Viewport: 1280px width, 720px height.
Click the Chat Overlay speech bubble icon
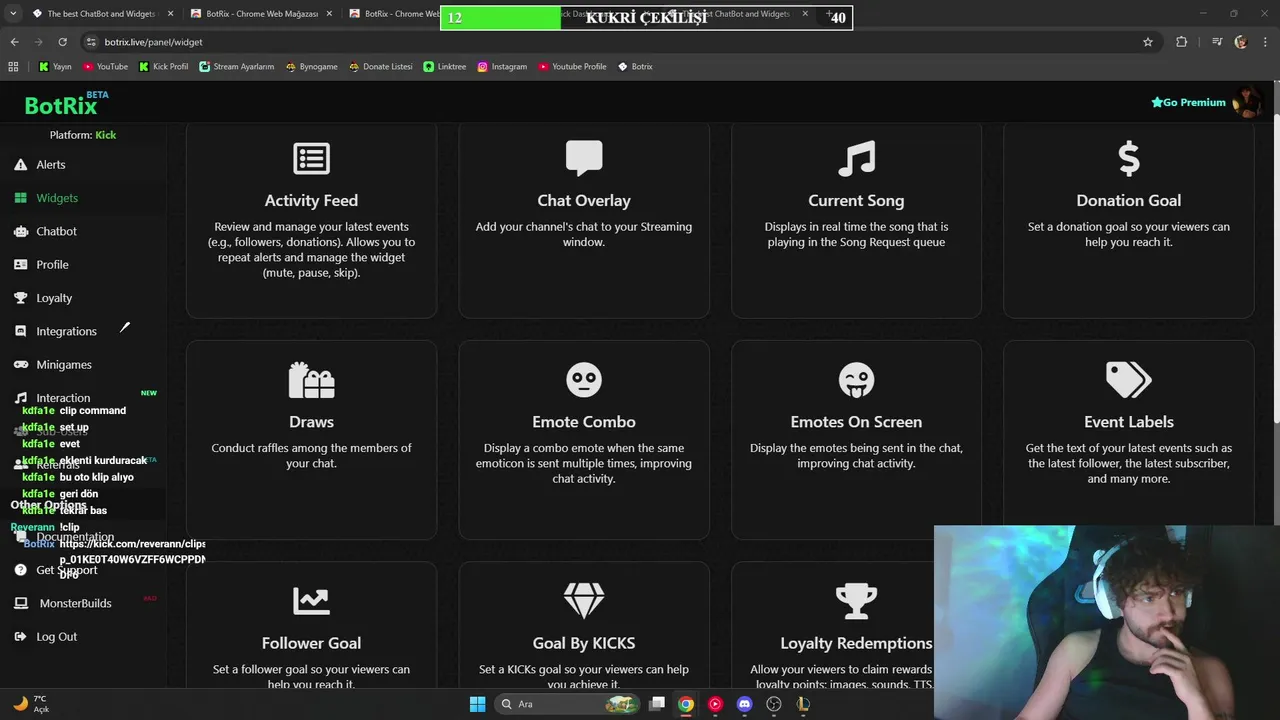[x=584, y=158]
